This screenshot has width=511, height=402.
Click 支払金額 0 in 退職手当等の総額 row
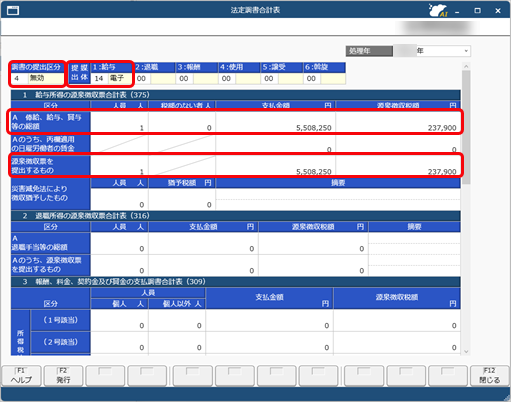pyautogui.click(x=203, y=243)
